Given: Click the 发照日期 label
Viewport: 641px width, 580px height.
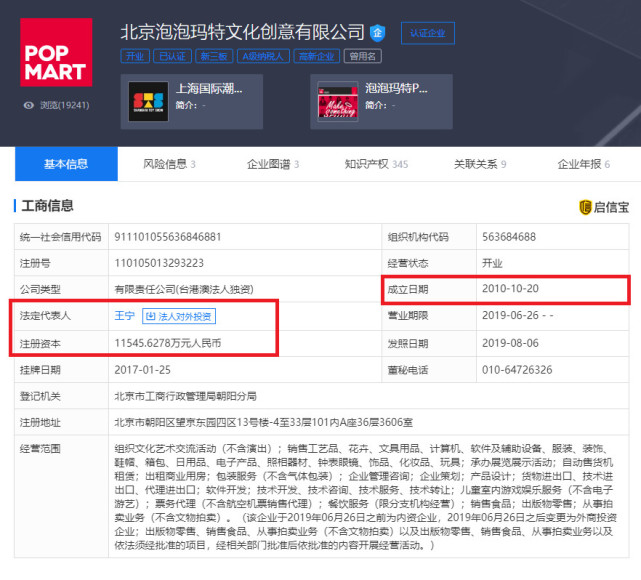Looking at the screenshot, I should [408, 344].
